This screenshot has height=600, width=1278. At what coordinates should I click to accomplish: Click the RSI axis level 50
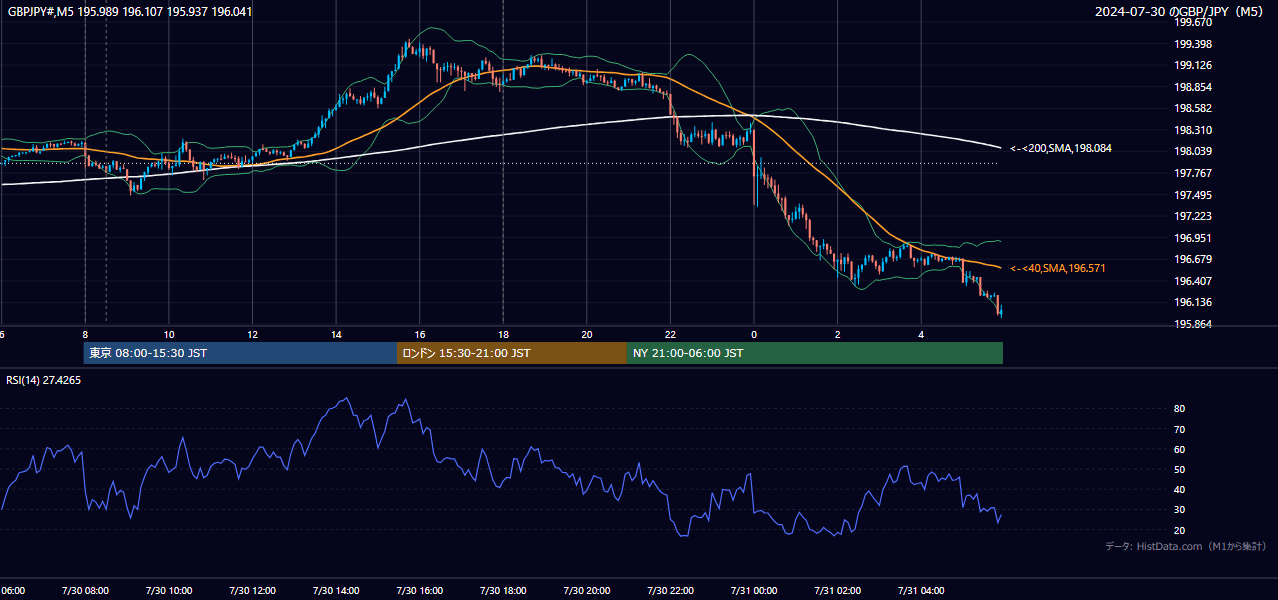tap(1179, 469)
